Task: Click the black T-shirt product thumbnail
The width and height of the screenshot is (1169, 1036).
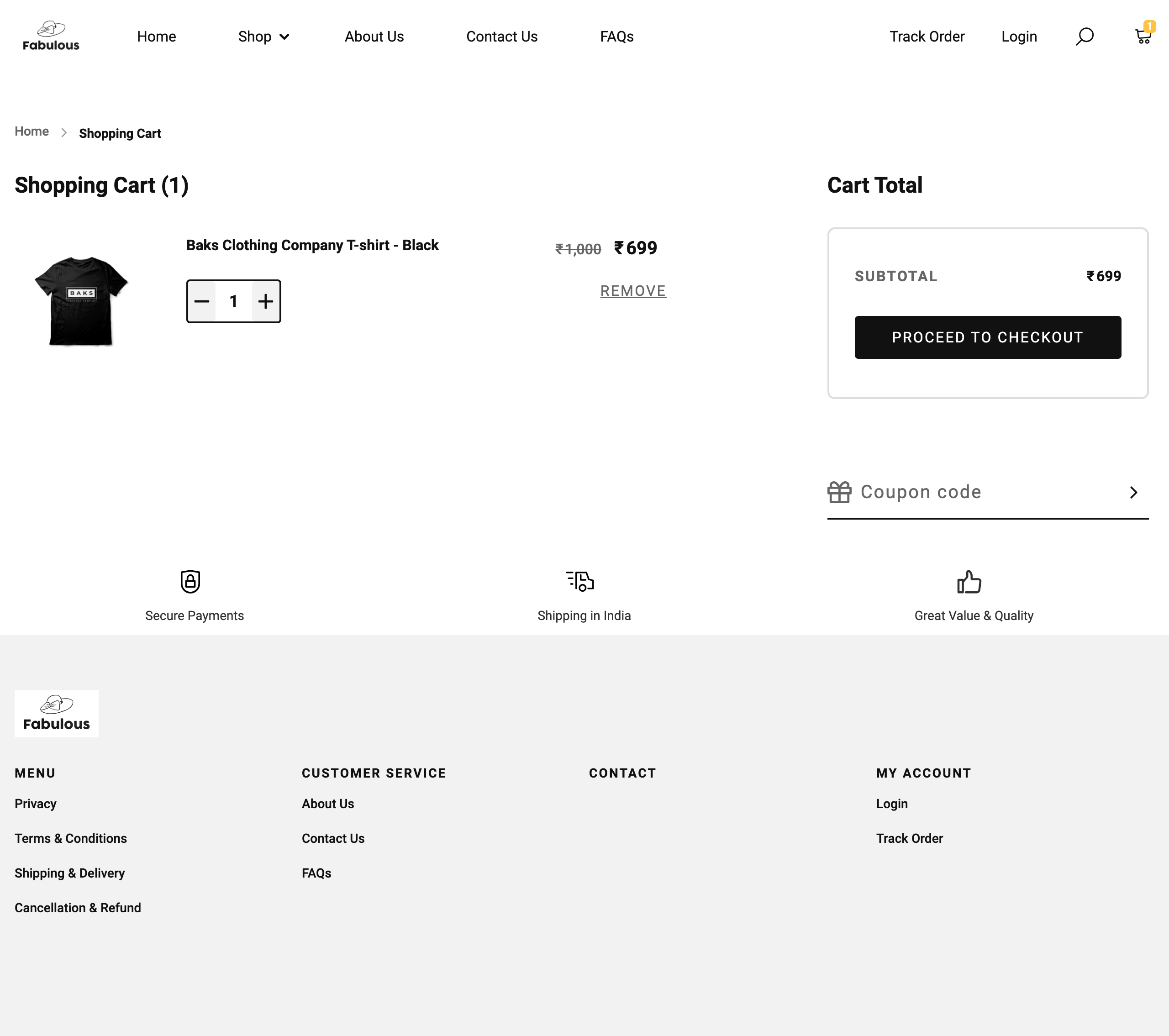Action: click(x=81, y=300)
